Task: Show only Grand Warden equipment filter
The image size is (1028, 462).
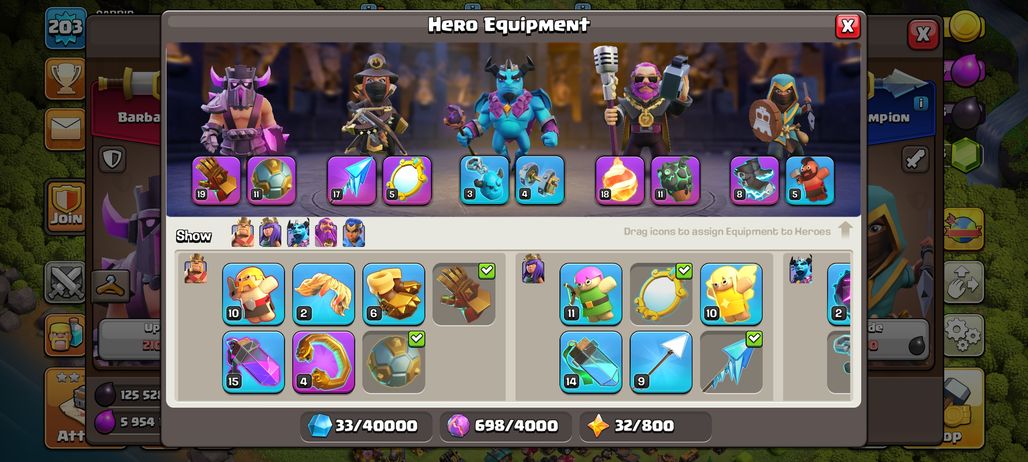Action: (326, 233)
